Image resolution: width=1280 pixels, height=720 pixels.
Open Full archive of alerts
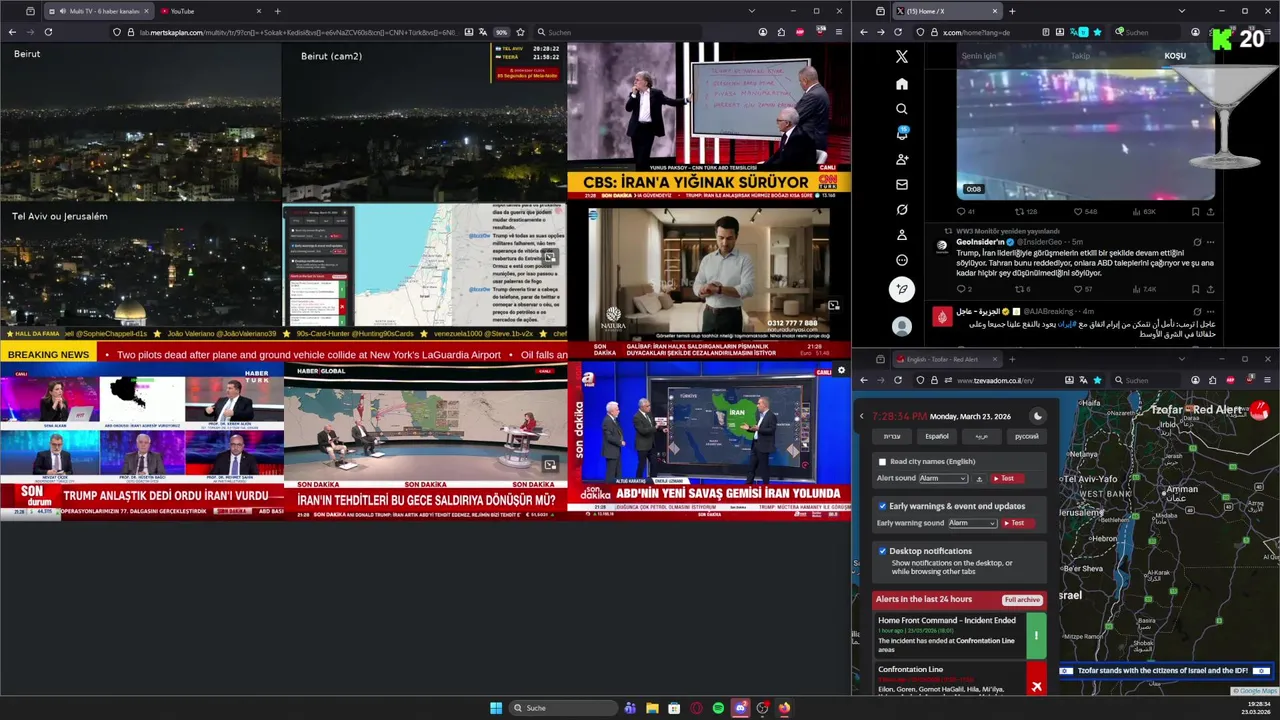(1023, 600)
